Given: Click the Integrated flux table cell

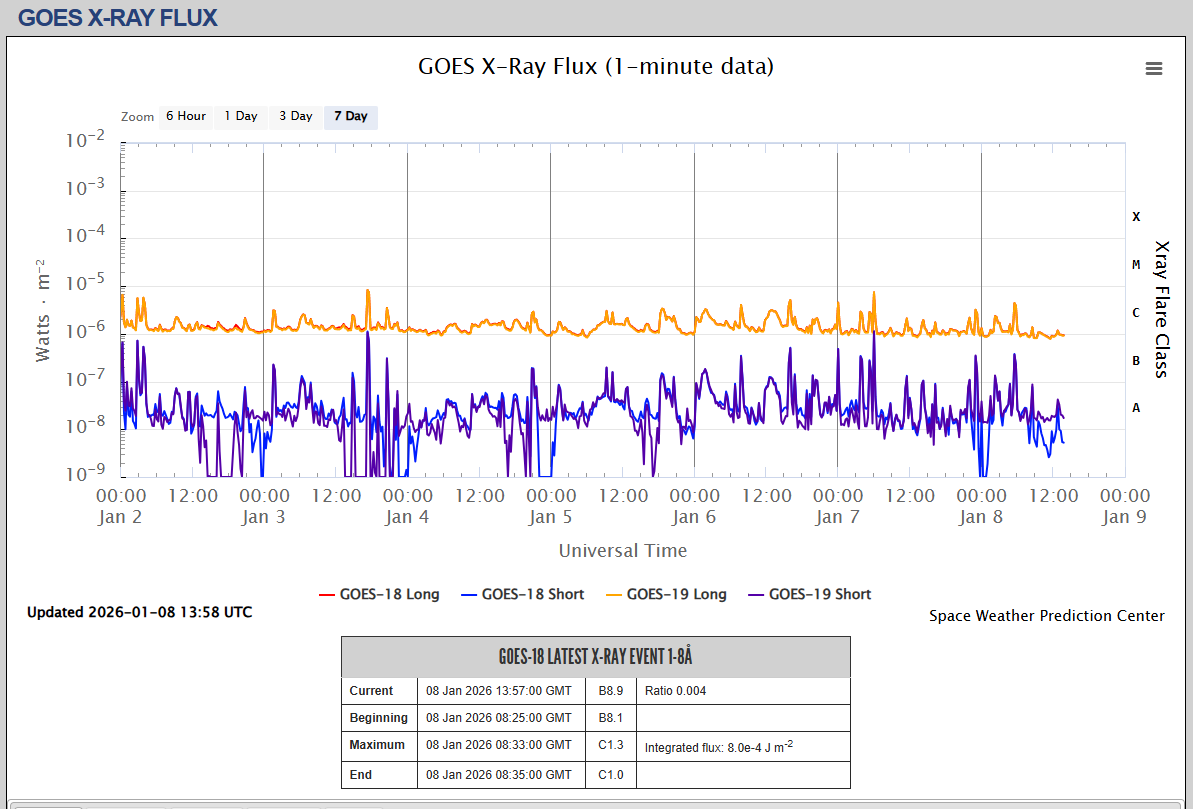Looking at the screenshot, I should point(718,746).
